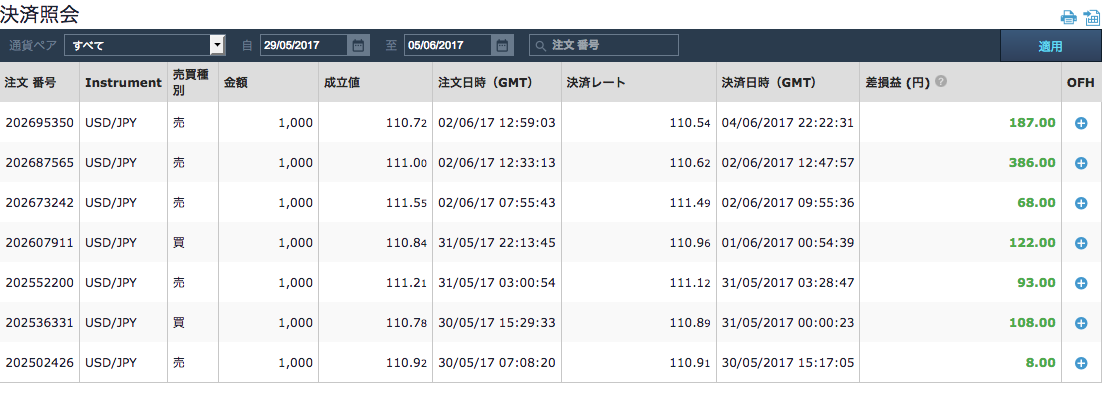This screenshot has height=393, width=1110.
Task: Expand OFH plus for order 202695350
Action: [1081, 123]
